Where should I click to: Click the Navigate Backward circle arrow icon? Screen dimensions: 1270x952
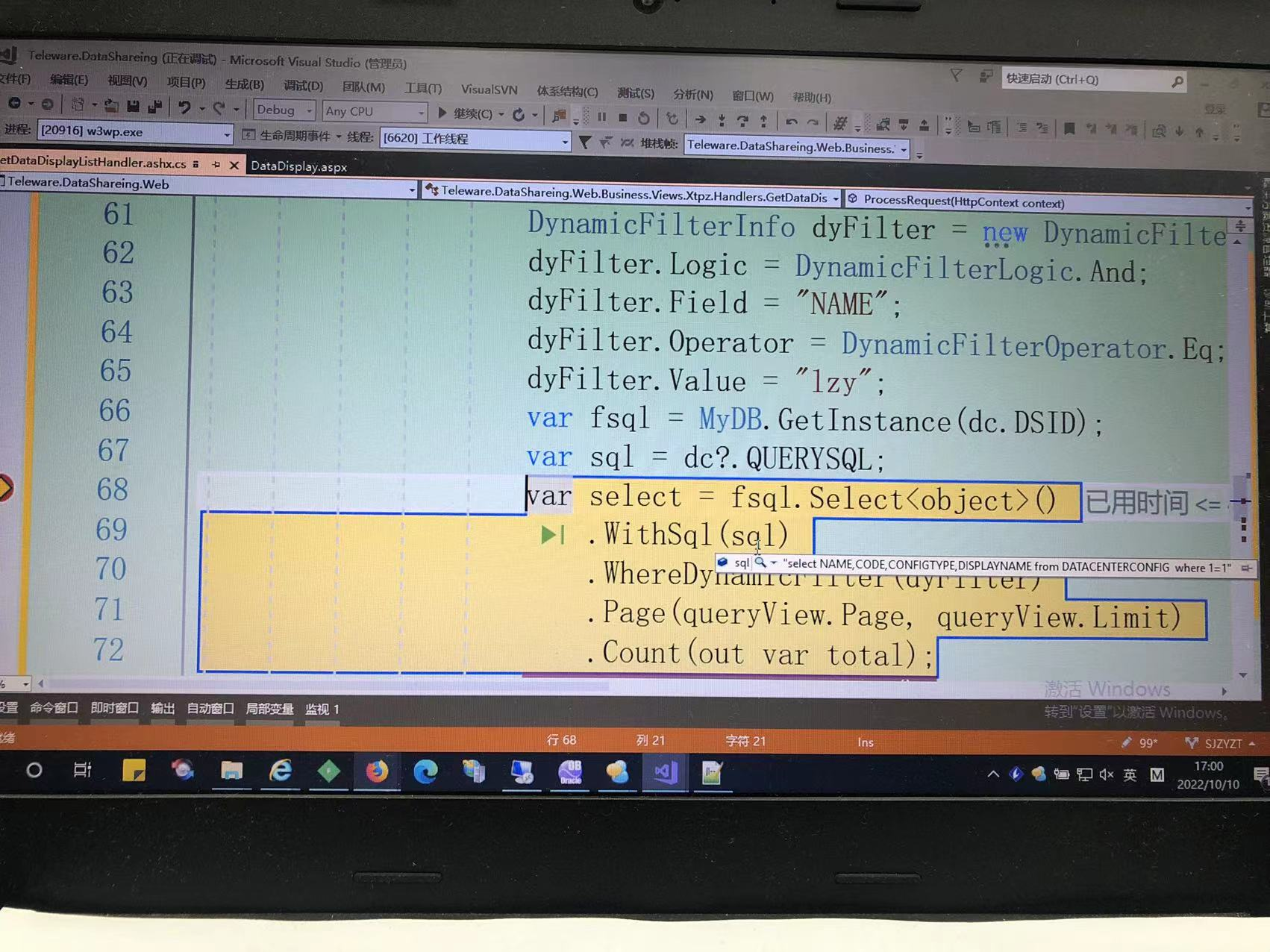(14, 103)
